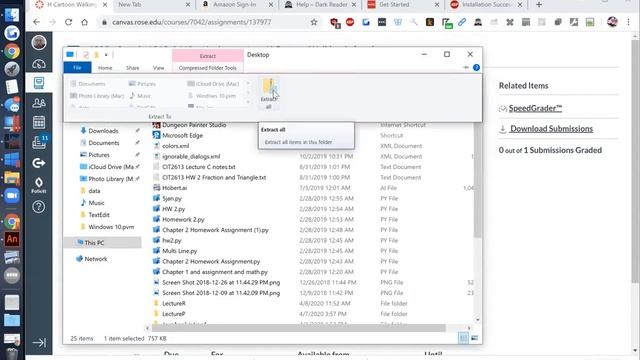This screenshot has width=640, height=360.
Task: Click Download Submissions link in Canvas
Action: point(551,129)
